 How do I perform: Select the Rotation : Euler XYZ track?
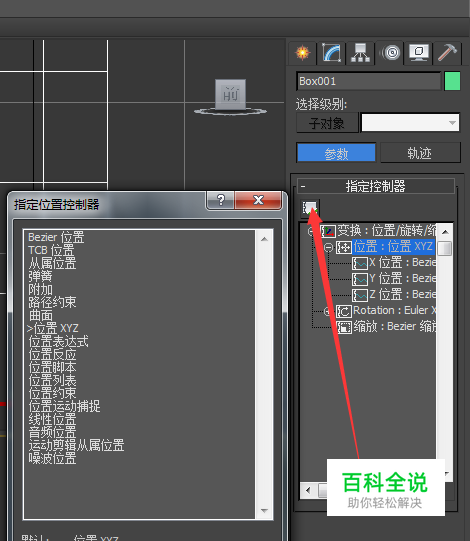pyautogui.click(x=394, y=310)
